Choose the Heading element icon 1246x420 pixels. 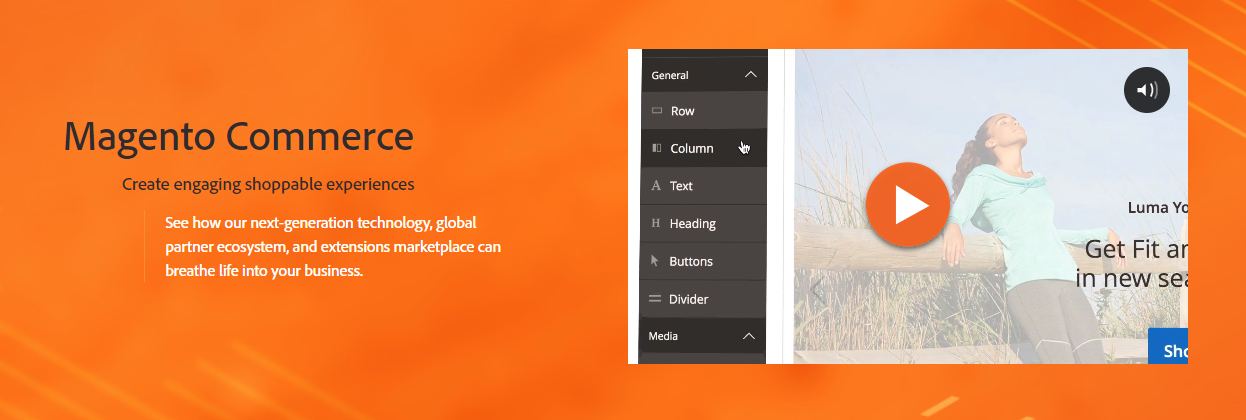656,224
